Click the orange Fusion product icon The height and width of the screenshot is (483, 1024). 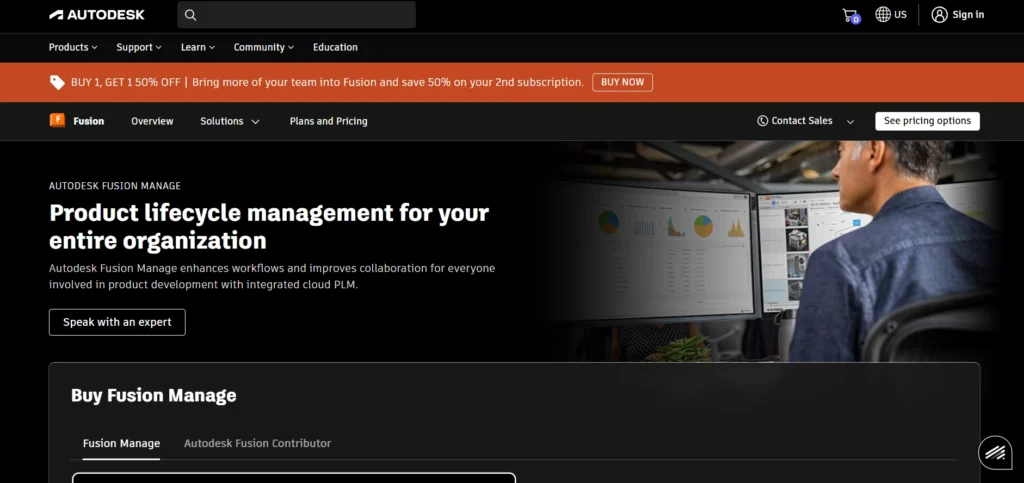57,120
